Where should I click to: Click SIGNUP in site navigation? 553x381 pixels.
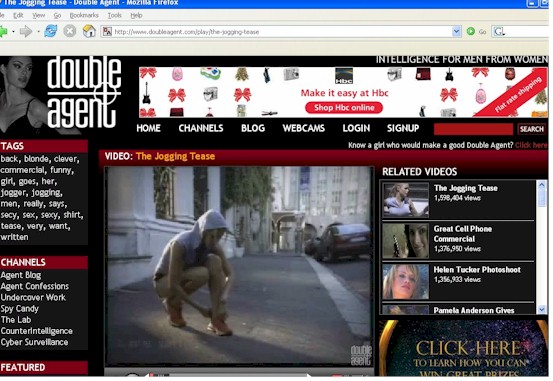(403, 128)
